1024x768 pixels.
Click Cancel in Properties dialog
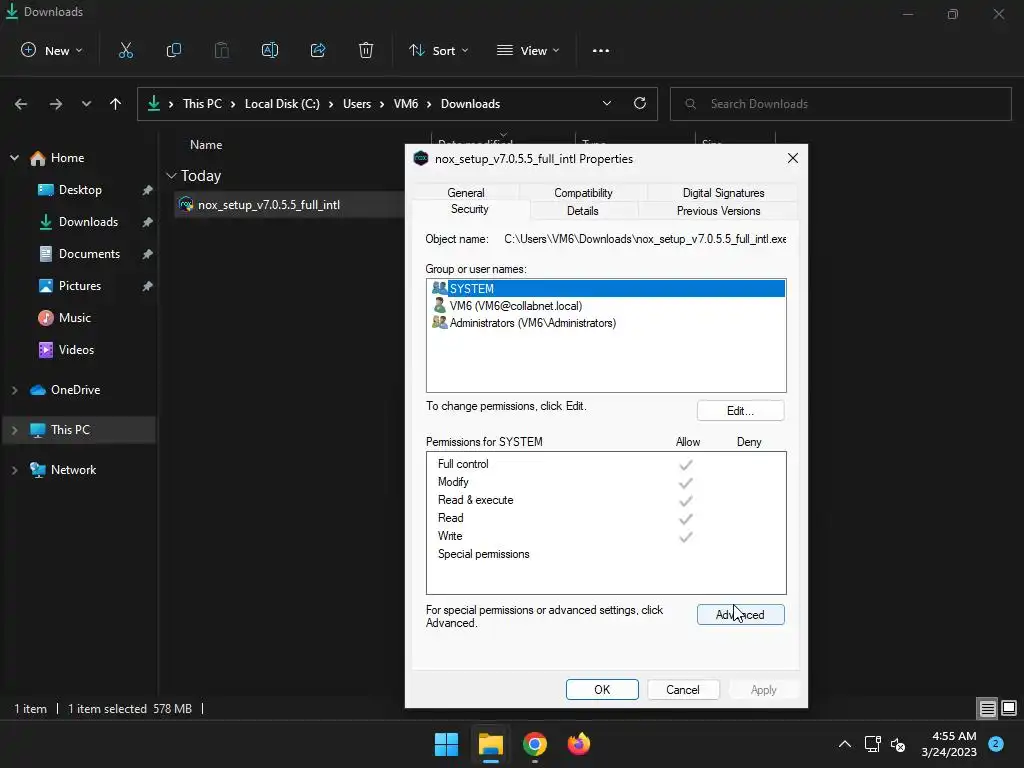pyautogui.click(x=683, y=690)
